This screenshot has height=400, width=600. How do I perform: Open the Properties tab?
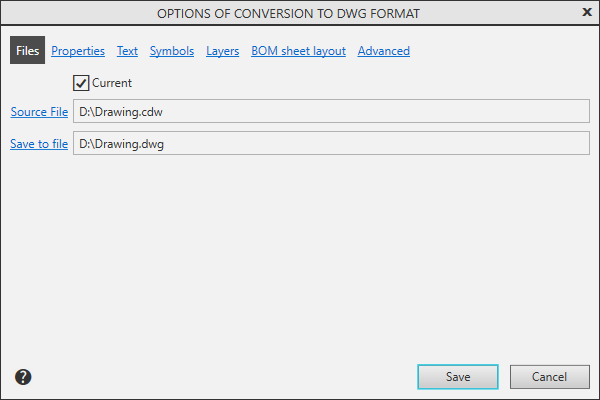78,51
